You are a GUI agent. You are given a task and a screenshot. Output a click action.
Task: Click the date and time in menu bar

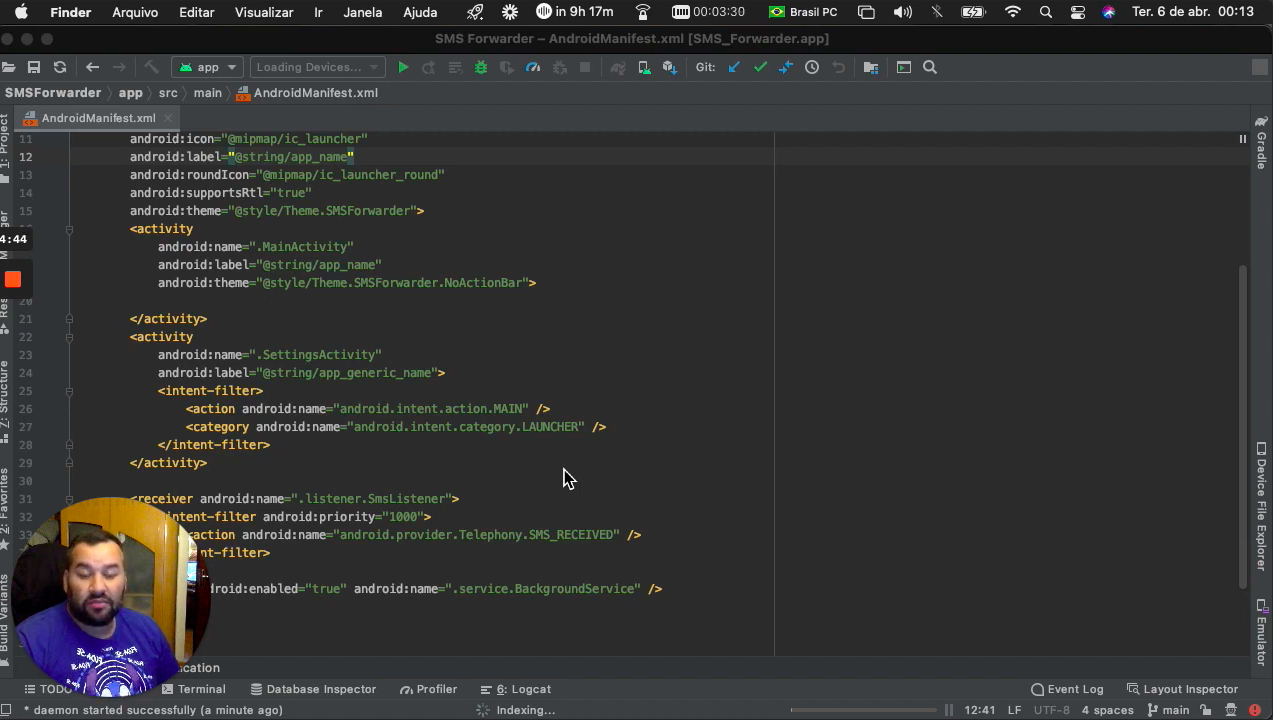point(1193,12)
